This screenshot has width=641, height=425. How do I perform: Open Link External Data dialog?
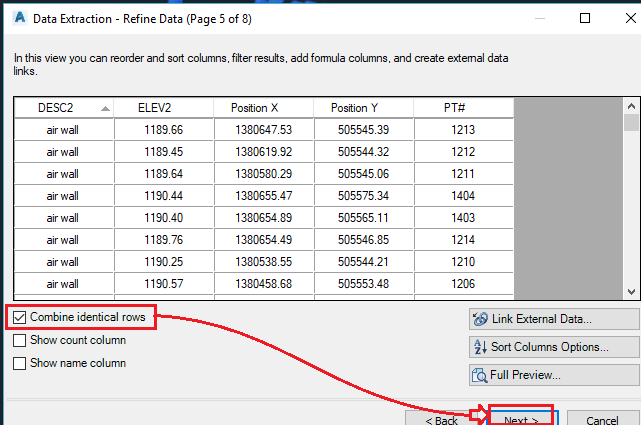point(554,319)
